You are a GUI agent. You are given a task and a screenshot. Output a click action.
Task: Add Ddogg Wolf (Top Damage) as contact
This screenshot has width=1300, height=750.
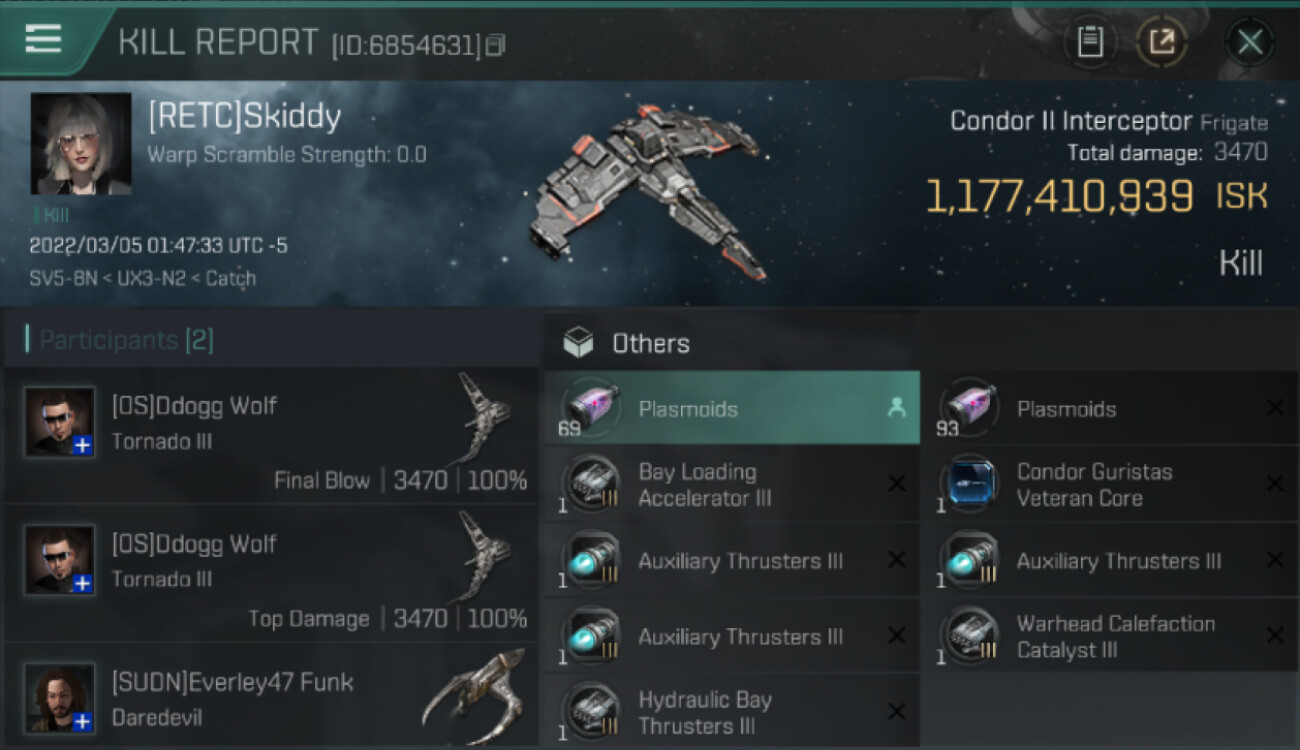click(83, 583)
